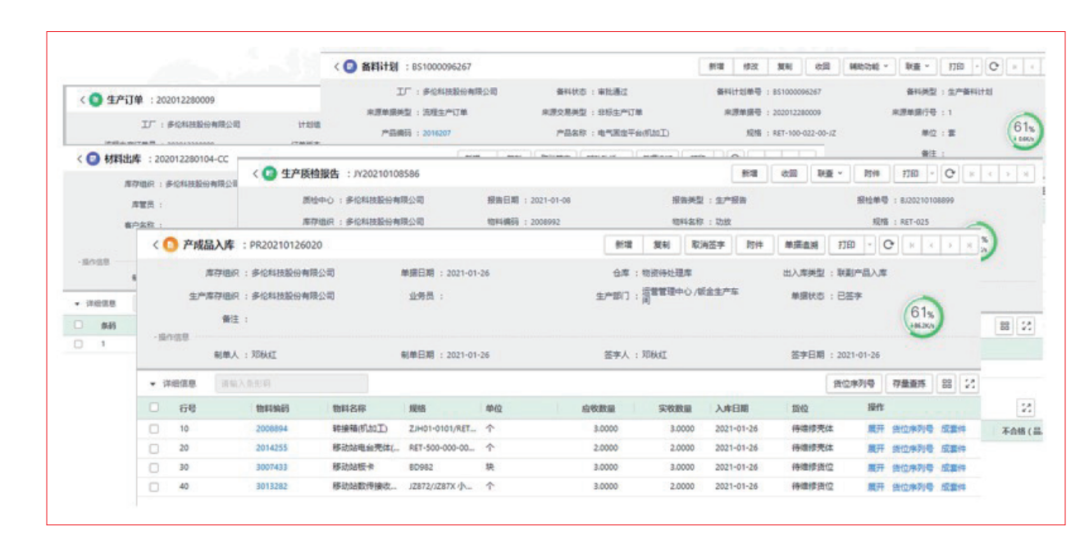Open 打印 dropdown arrow in 产成品入库 window
Screen dimensions: 1080x549
pos(870,245)
